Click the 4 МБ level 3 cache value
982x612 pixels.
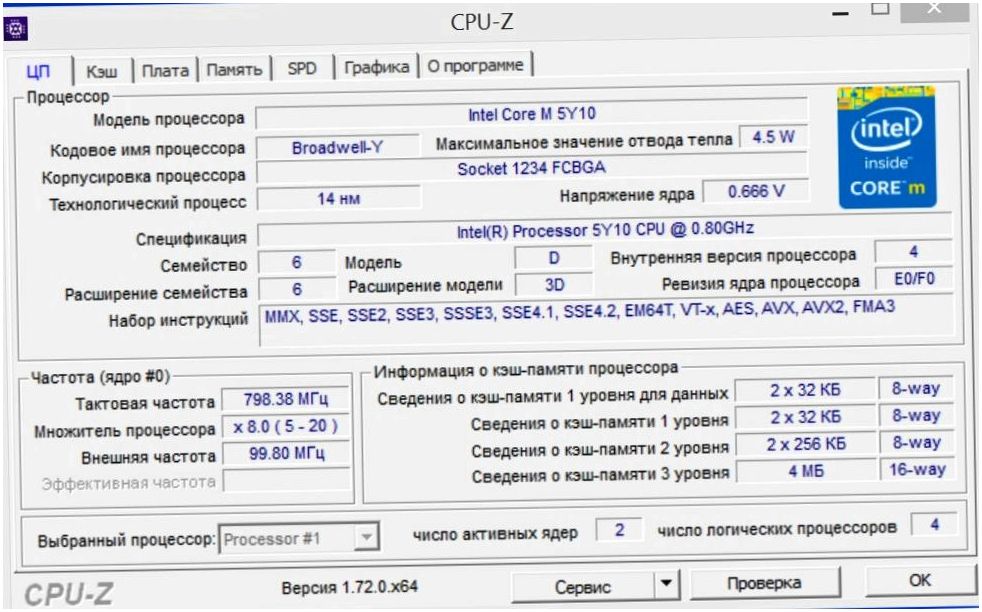pos(806,471)
